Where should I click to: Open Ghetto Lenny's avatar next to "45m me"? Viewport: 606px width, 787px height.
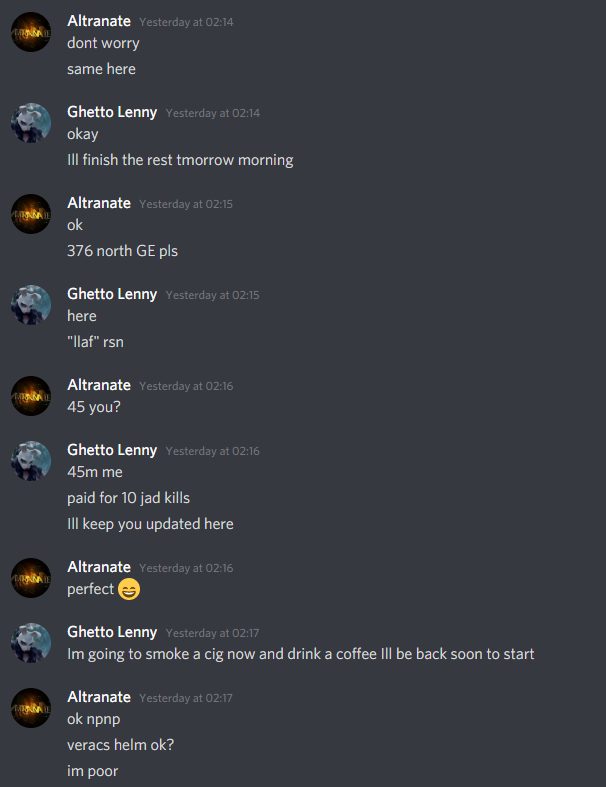(x=31, y=461)
